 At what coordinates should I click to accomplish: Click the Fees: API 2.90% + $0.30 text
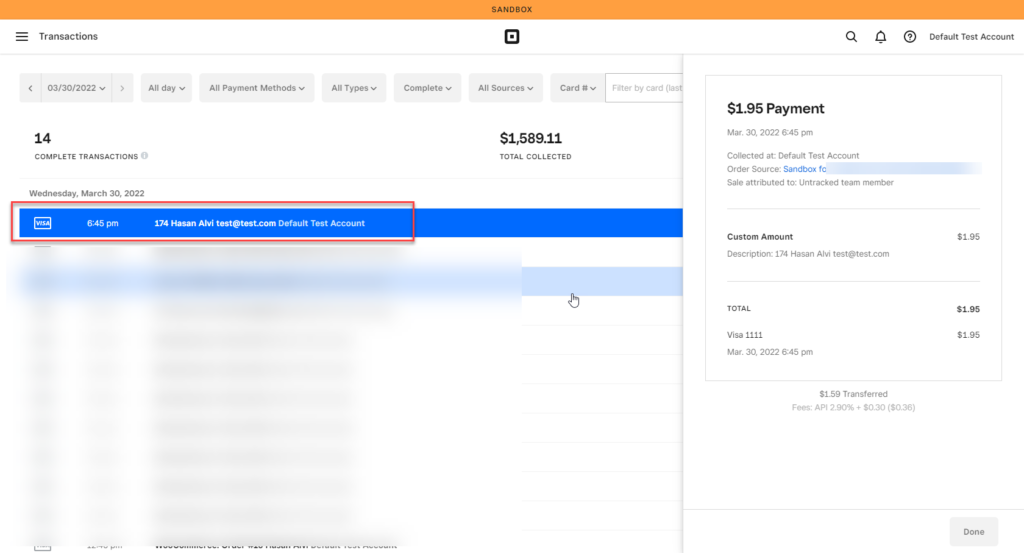coord(853,407)
